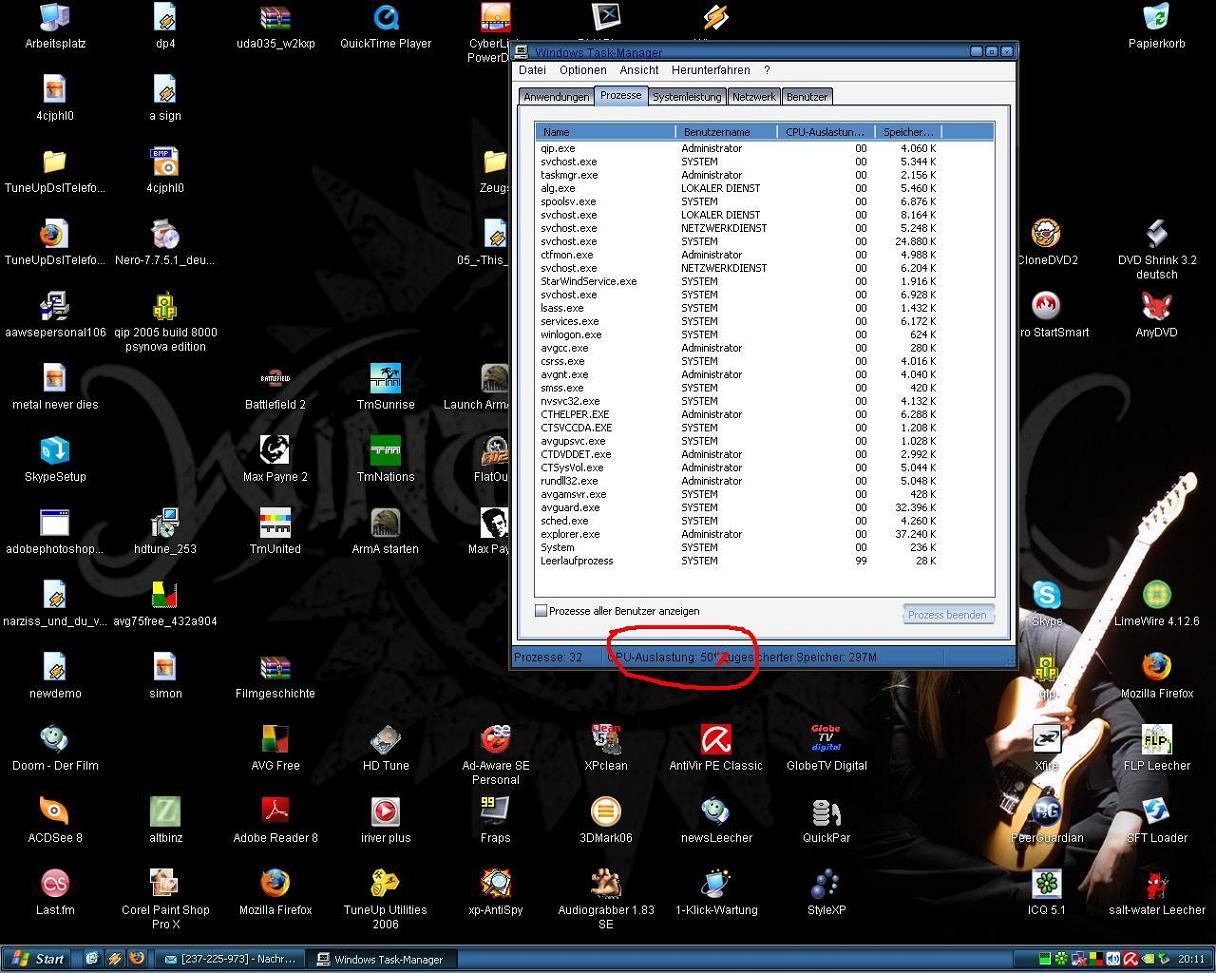Click the '[237-225-973] - Nachr...' taskbar button

point(229,959)
